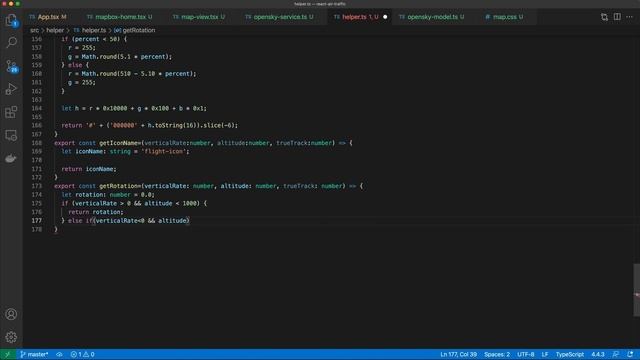Select language mode TypeScript in status bar
The image size is (640, 360).
coord(570,354)
